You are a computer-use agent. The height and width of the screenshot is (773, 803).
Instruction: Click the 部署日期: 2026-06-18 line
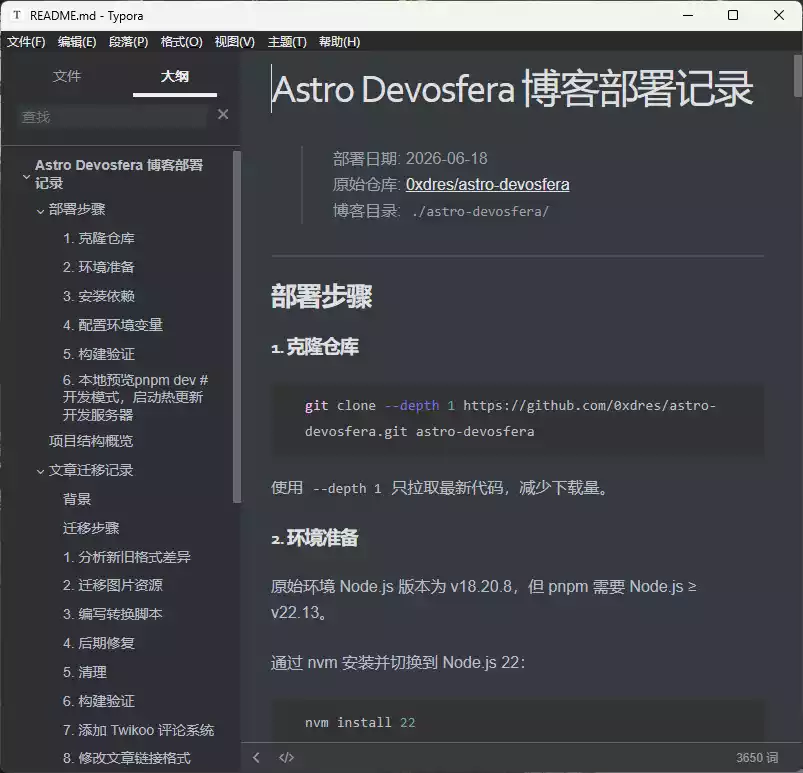tap(410, 159)
